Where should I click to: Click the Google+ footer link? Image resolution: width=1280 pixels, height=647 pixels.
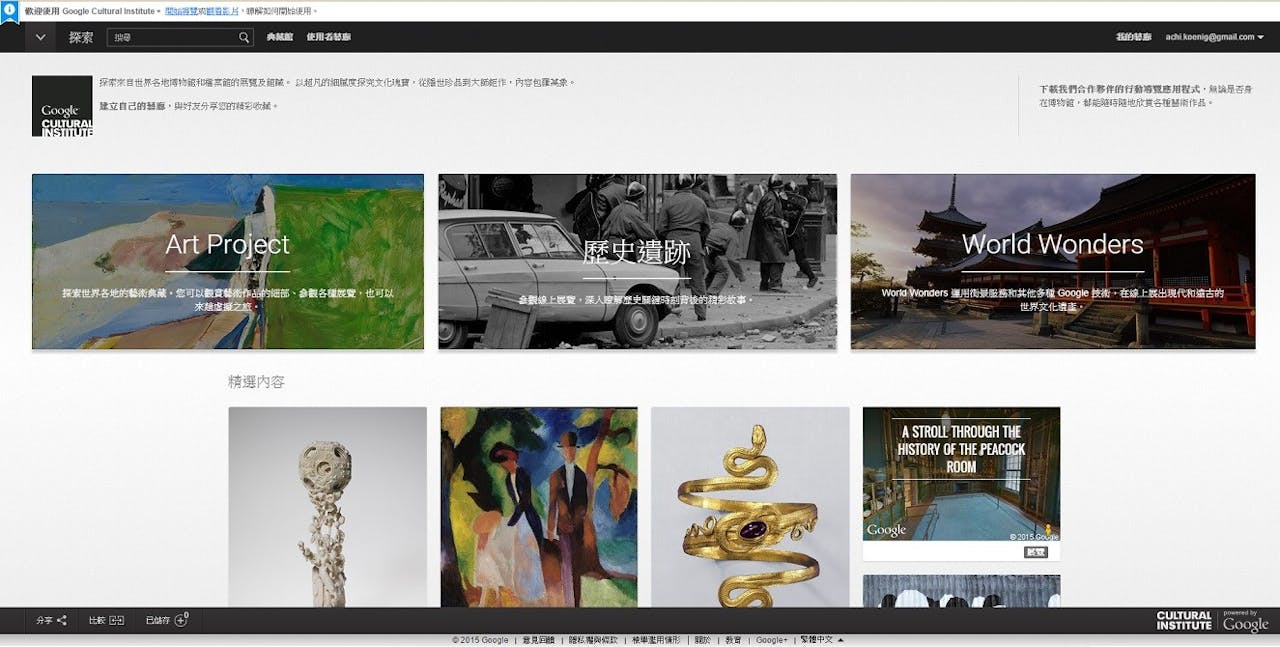coord(771,640)
